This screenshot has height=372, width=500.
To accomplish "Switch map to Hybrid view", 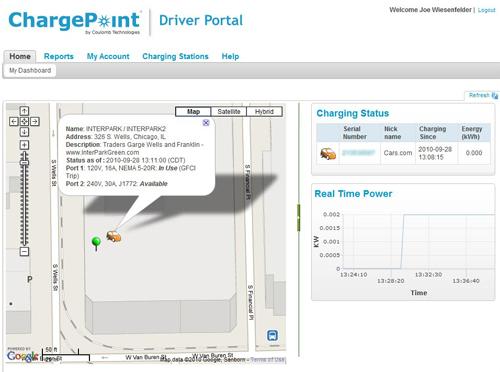I will pos(264,112).
